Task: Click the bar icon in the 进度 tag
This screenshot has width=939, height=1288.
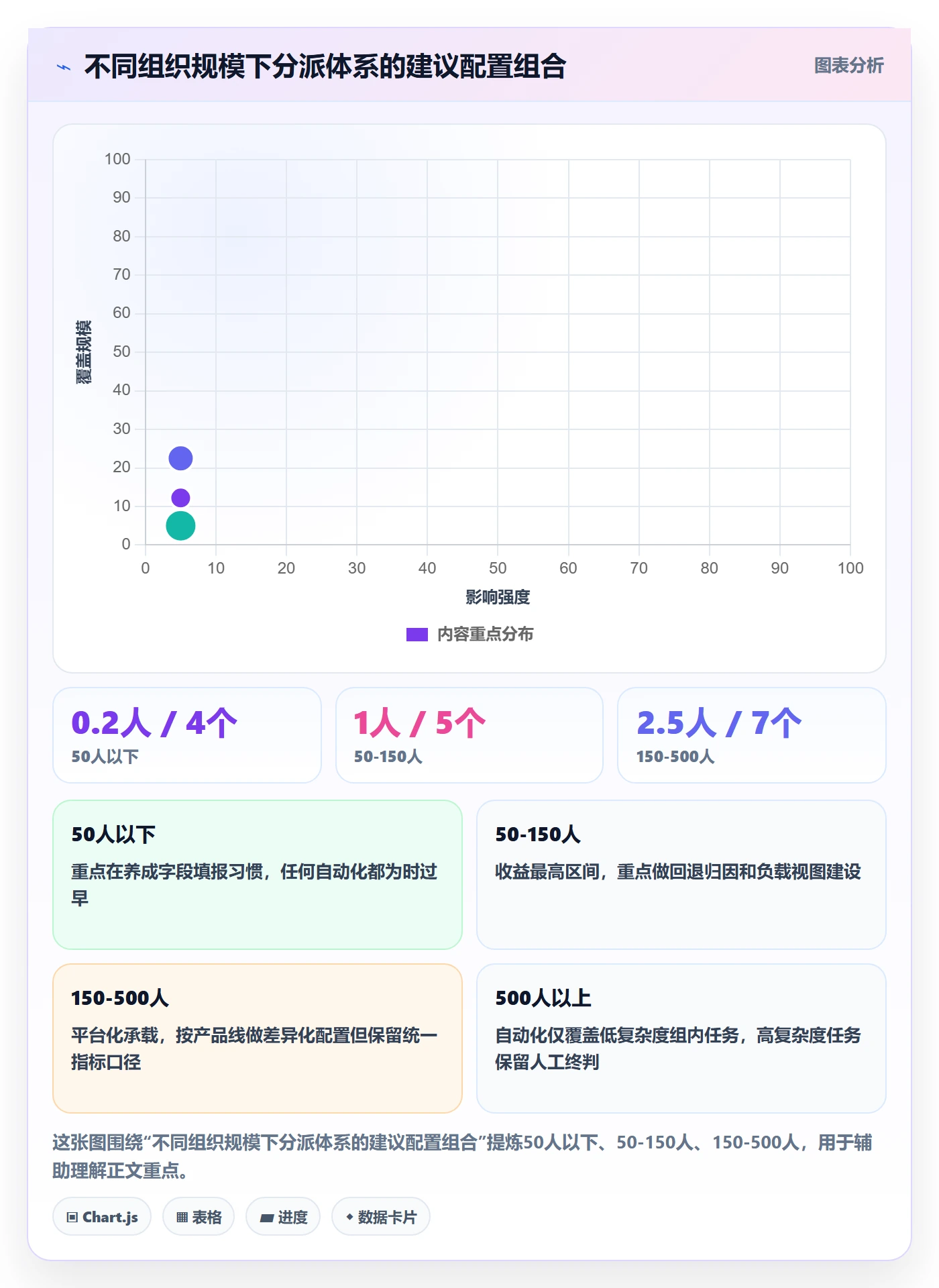Action: pyautogui.click(x=267, y=1218)
